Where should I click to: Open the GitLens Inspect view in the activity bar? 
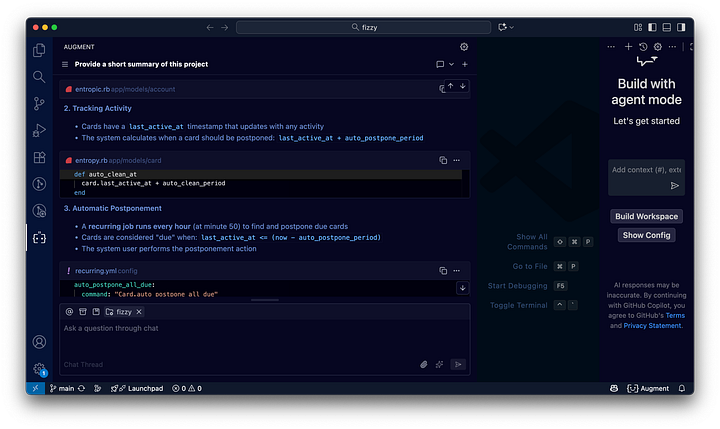click(39, 211)
